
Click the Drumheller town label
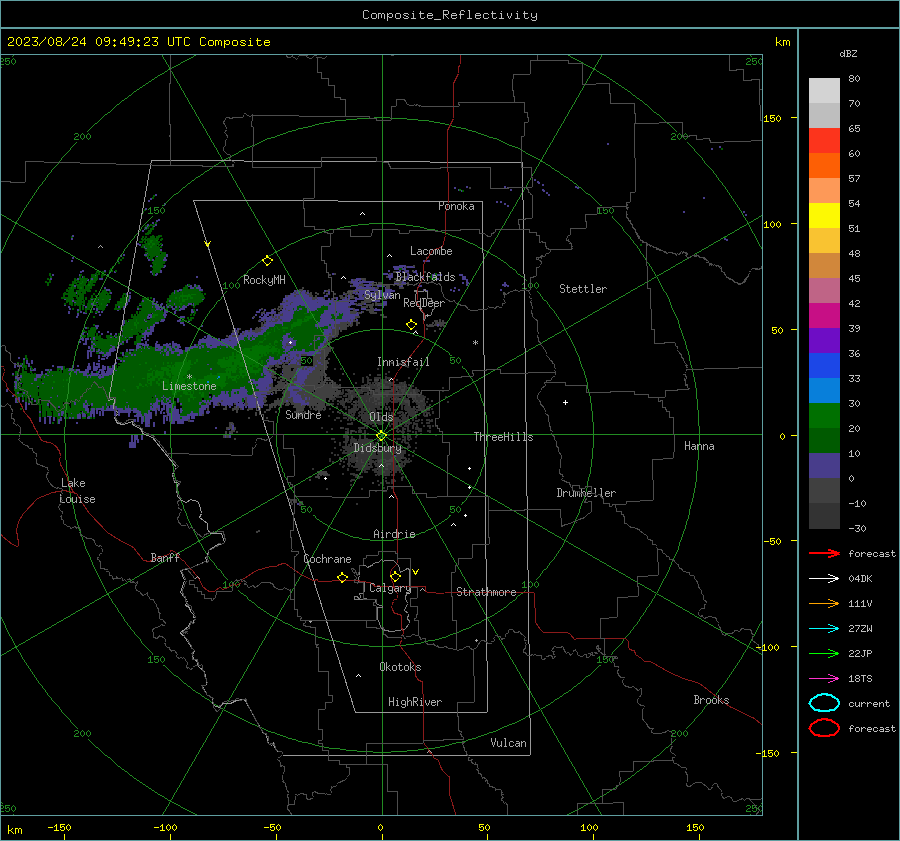[586, 493]
